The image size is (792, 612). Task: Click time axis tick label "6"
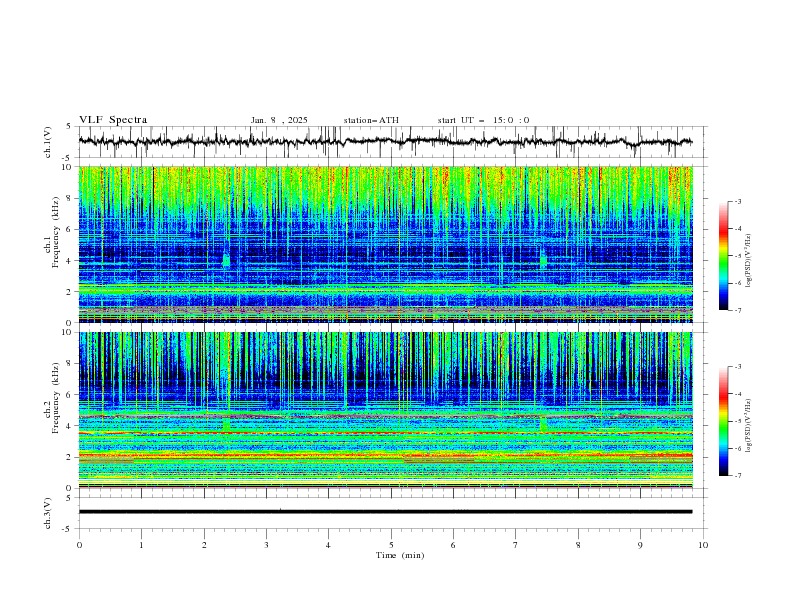pos(454,545)
